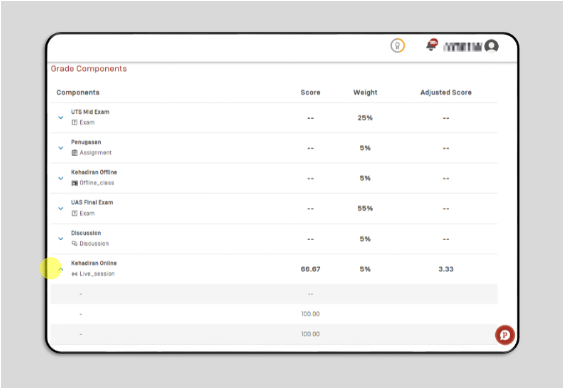Open the lightbulb hint icon in header

click(397, 46)
